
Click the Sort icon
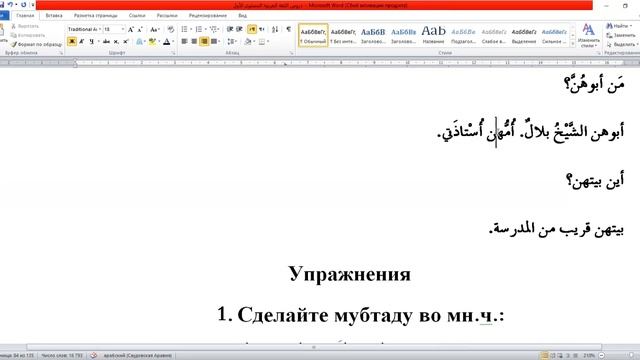coord(275,29)
